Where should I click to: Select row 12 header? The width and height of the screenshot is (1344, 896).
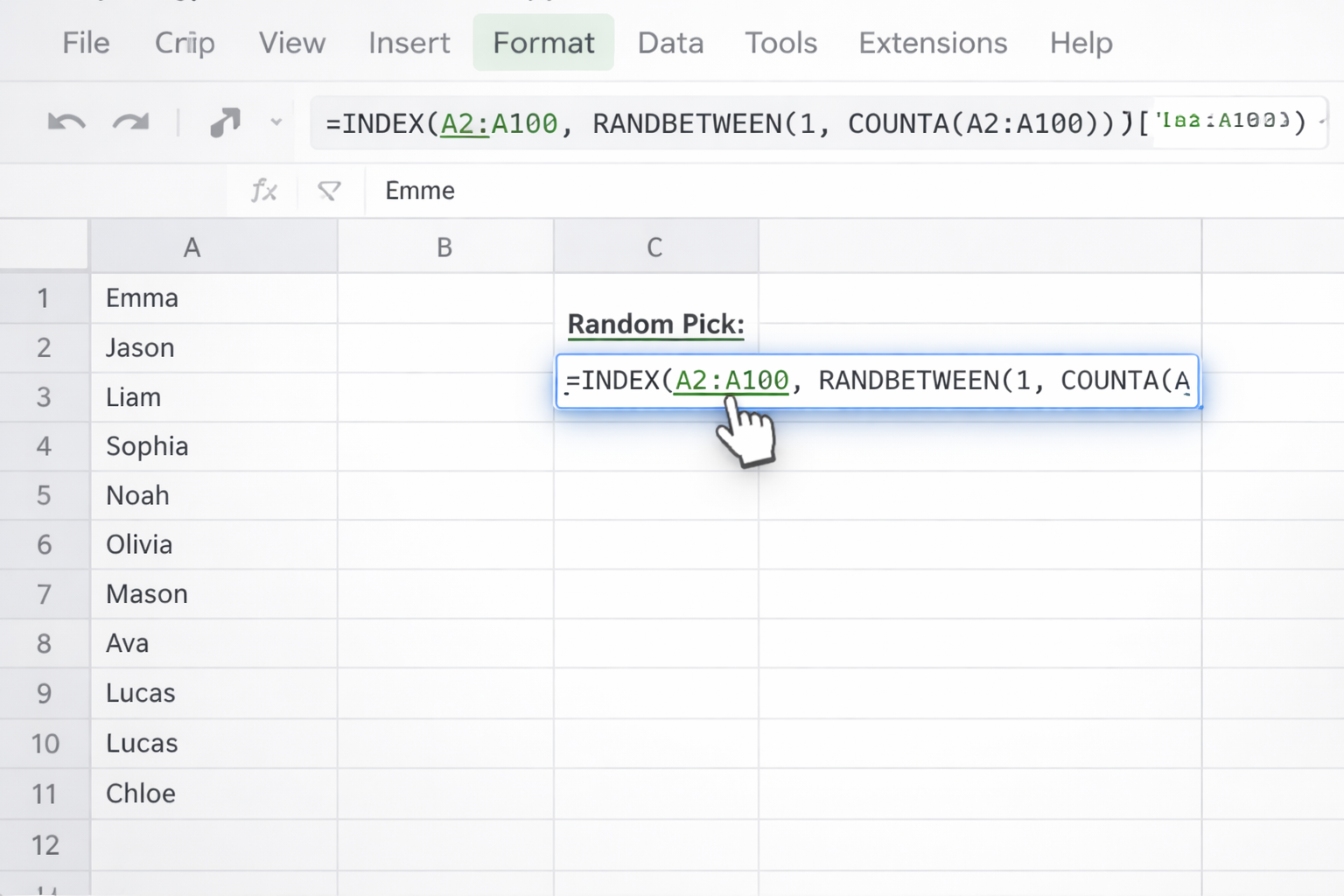(44, 844)
